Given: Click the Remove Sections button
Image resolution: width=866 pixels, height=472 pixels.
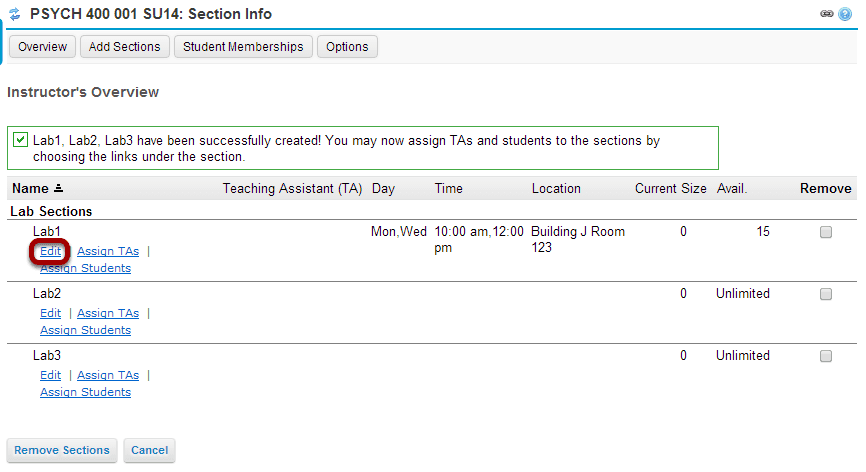Looking at the screenshot, I should [62, 450].
